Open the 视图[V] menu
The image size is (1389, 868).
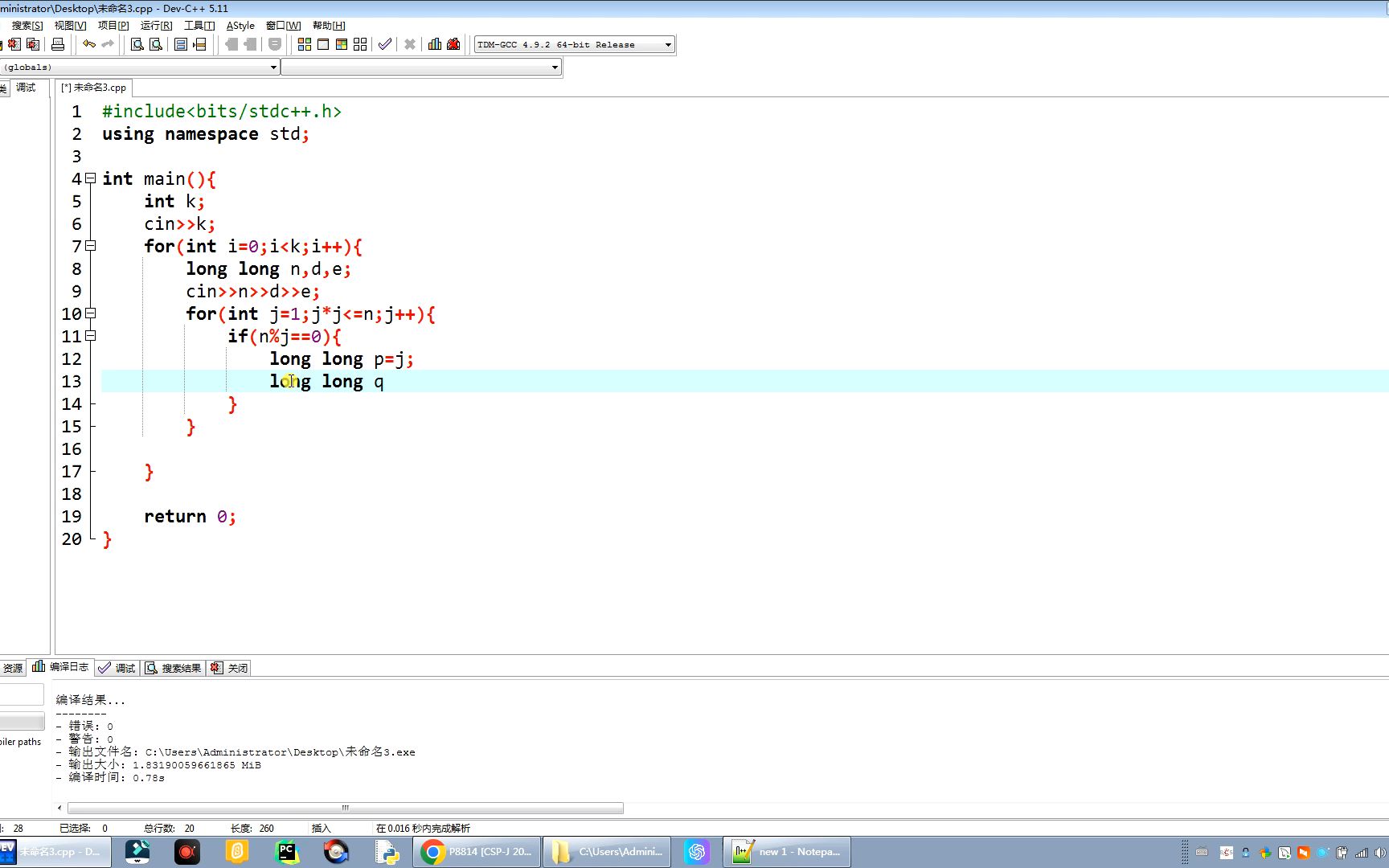pos(70,26)
